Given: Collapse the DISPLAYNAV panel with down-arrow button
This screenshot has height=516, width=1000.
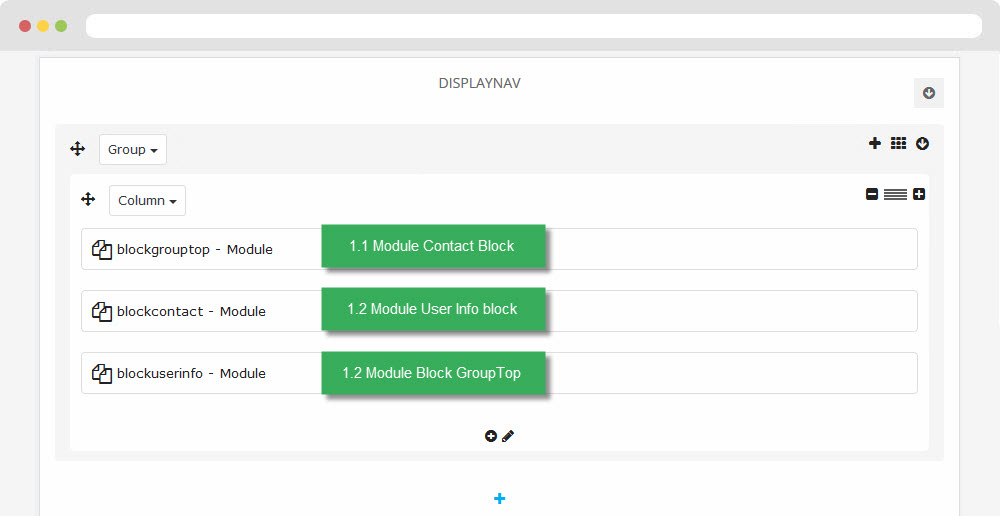Looking at the screenshot, I should point(929,93).
